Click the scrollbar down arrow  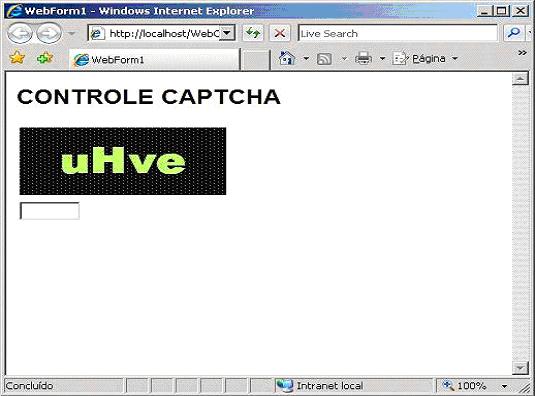(520, 368)
